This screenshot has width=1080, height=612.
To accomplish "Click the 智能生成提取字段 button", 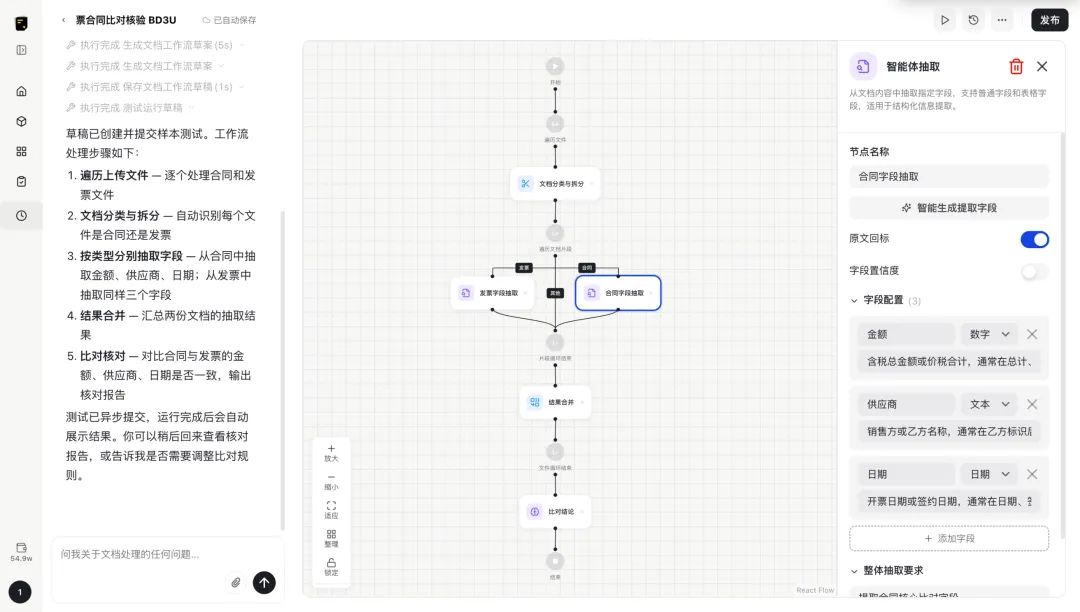I will coord(948,207).
